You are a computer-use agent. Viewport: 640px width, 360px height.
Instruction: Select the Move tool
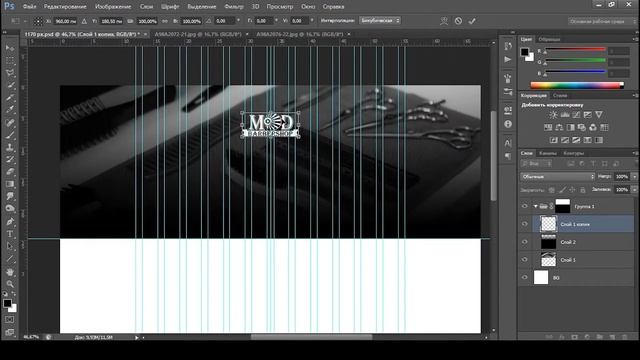10,49
